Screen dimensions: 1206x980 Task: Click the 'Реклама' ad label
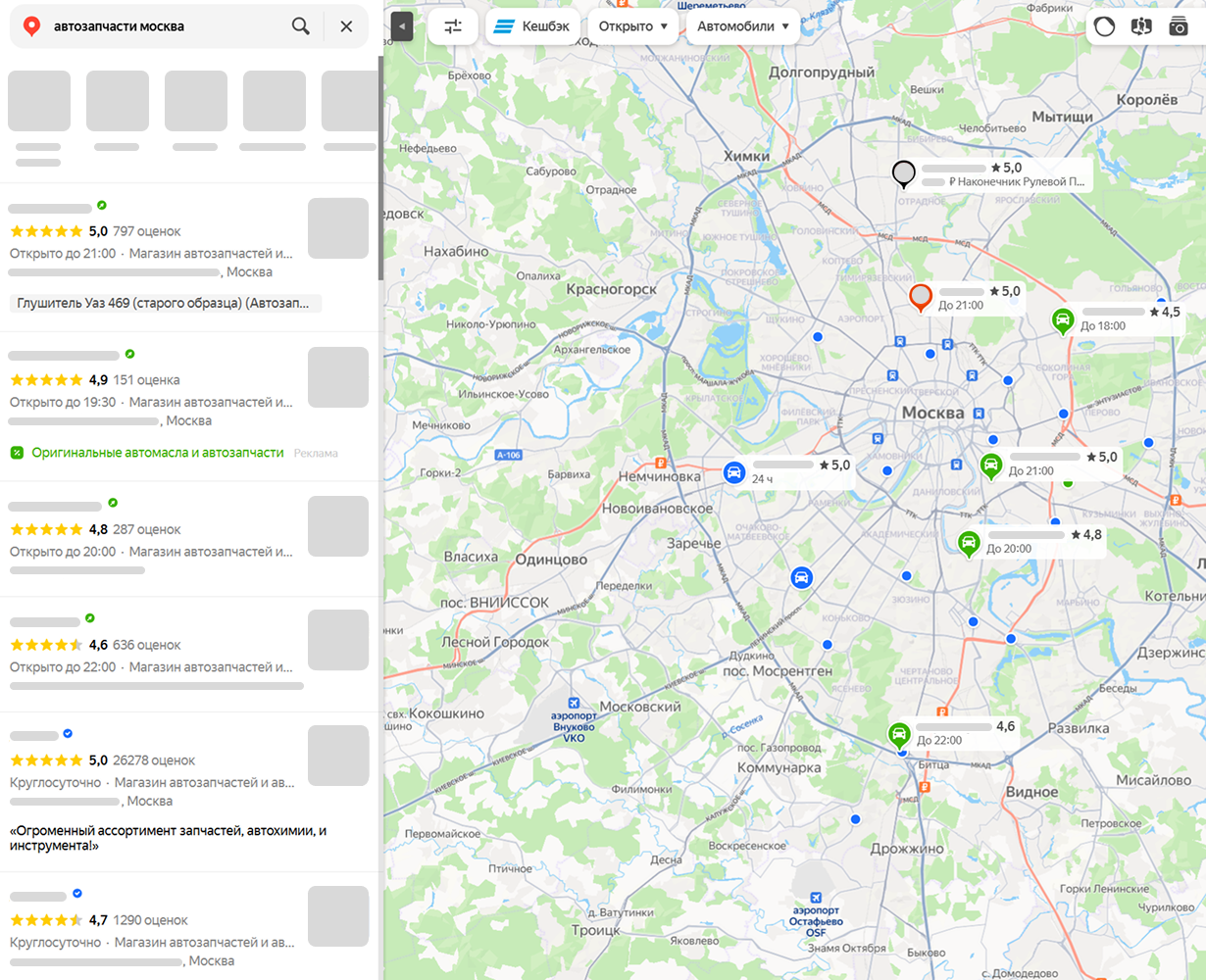pyautogui.click(x=316, y=453)
